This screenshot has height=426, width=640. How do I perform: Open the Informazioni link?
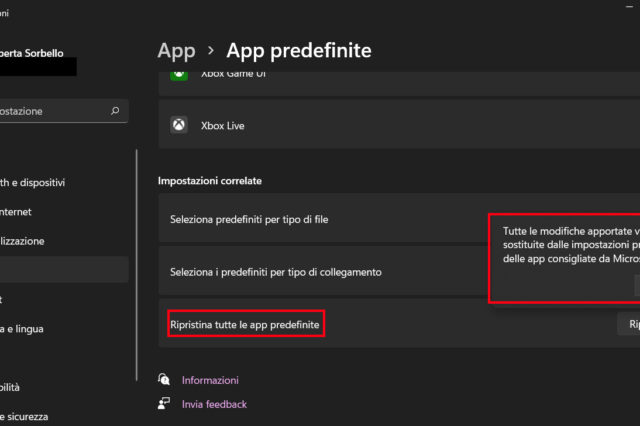click(210, 380)
